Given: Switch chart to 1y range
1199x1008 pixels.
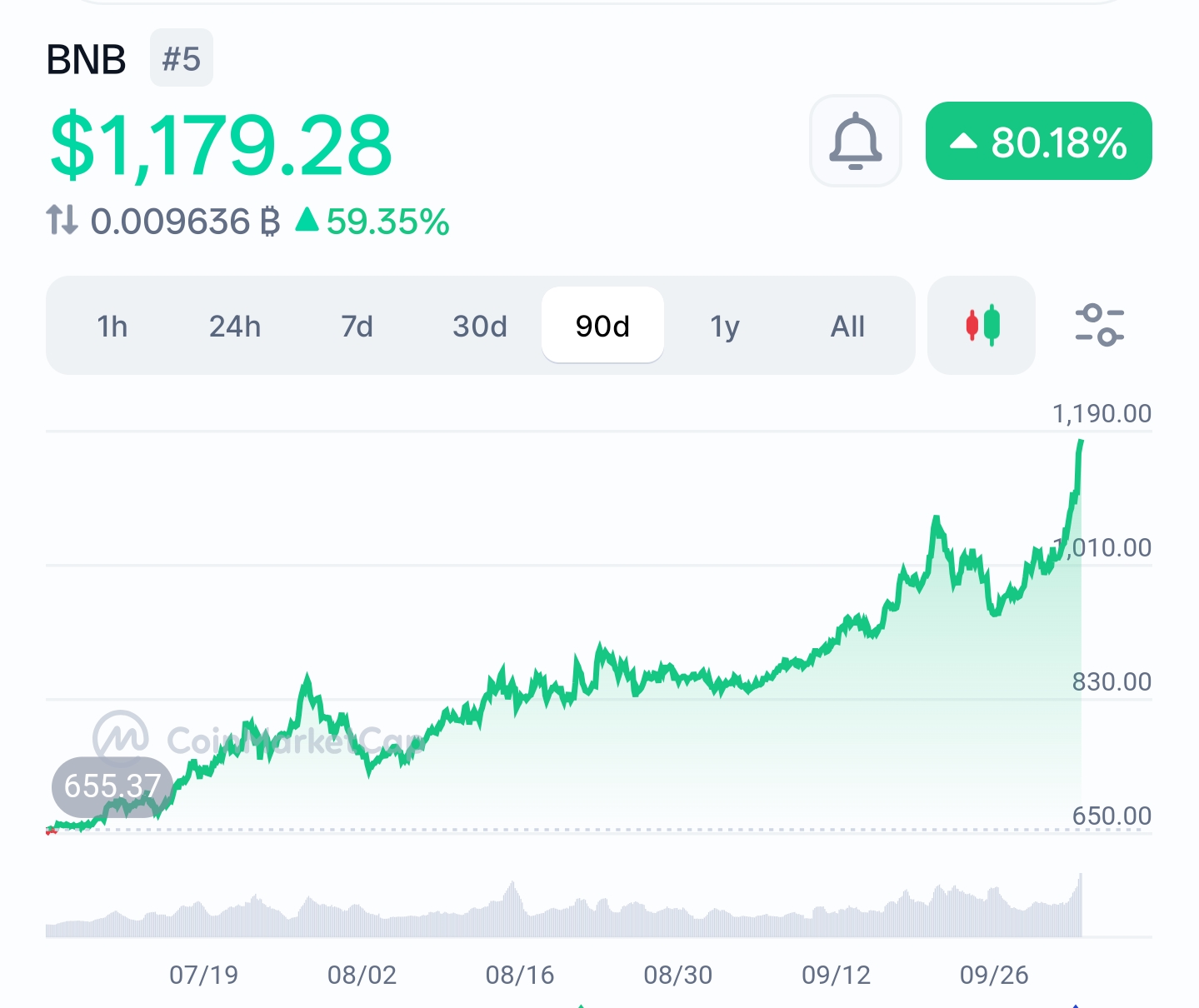Looking at the screenshot, I should (x=725, y=326).
